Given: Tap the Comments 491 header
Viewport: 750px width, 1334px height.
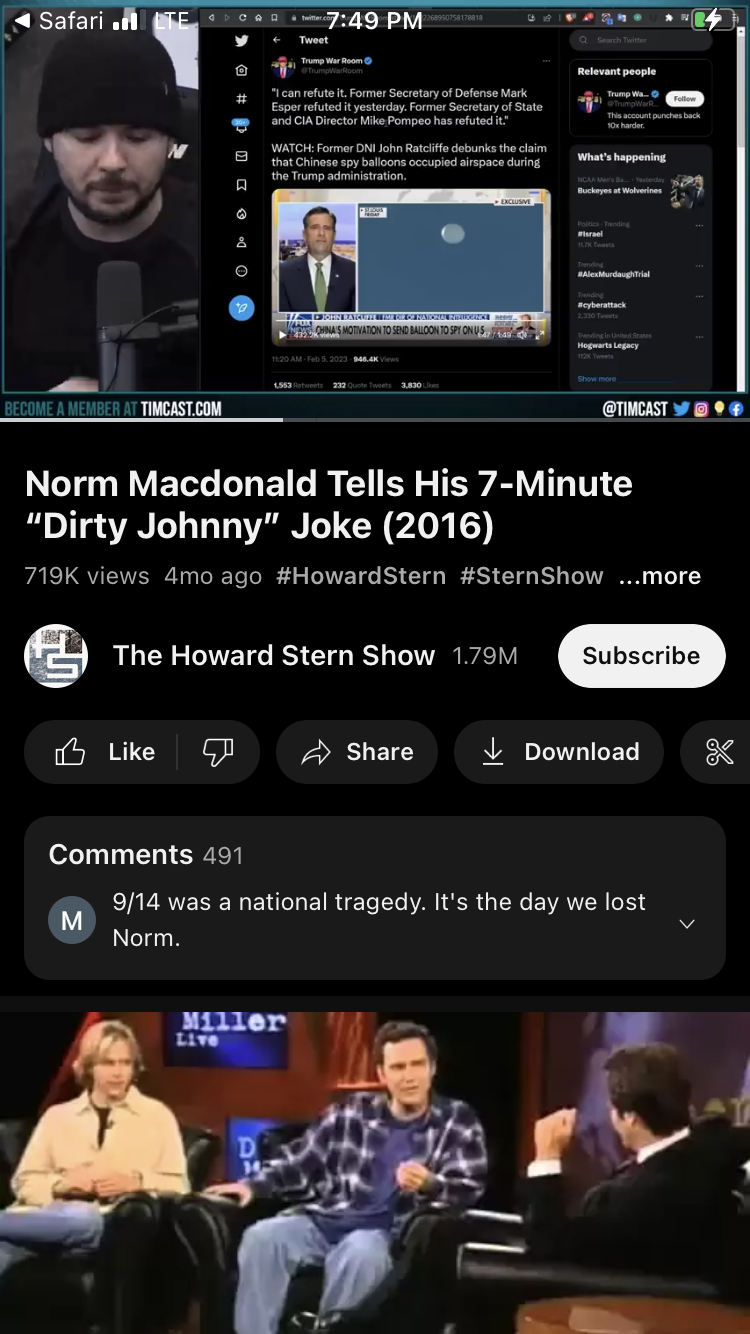Looking at the screenshot, I should (x=146, y=855).
